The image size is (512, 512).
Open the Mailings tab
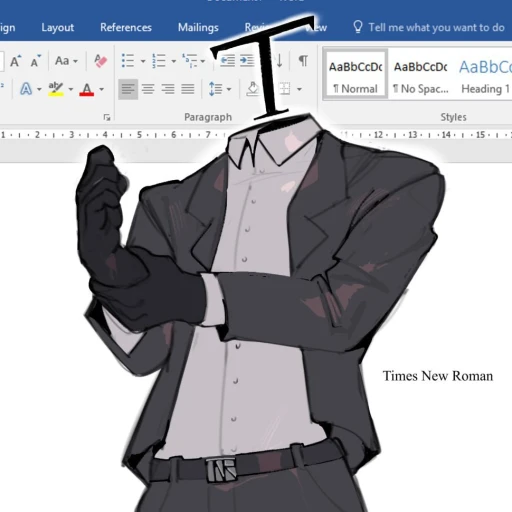tap(198, 27)
